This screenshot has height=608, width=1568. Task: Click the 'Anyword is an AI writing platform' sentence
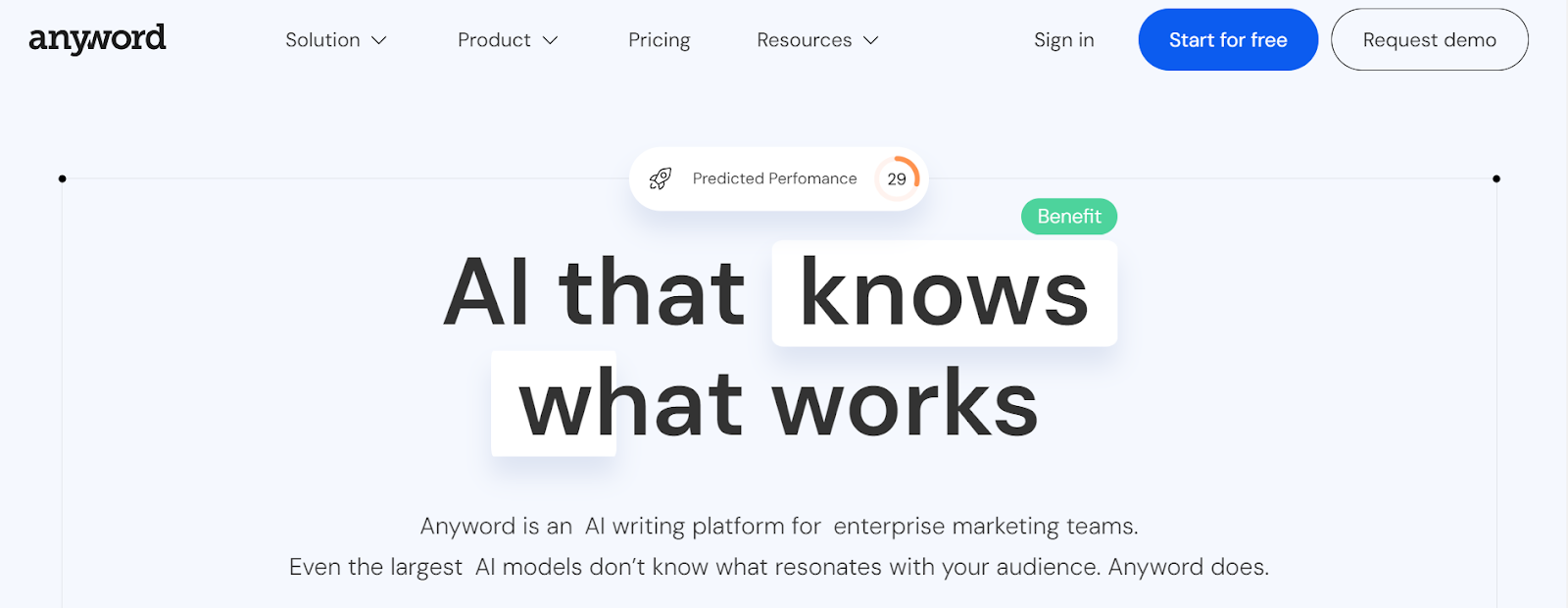779,527
